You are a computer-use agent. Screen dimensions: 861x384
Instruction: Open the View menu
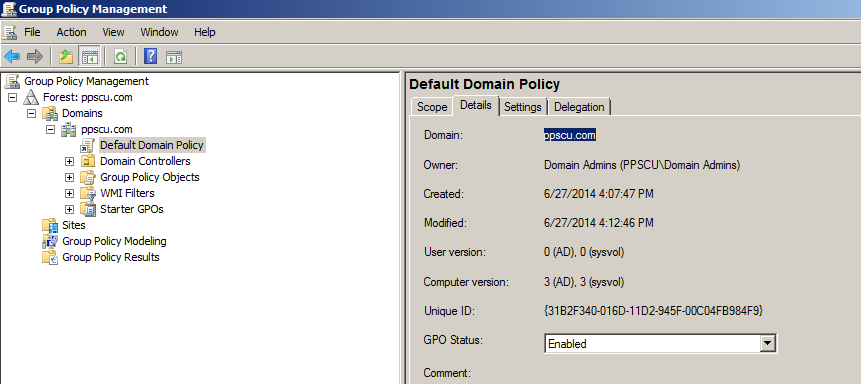113,32
